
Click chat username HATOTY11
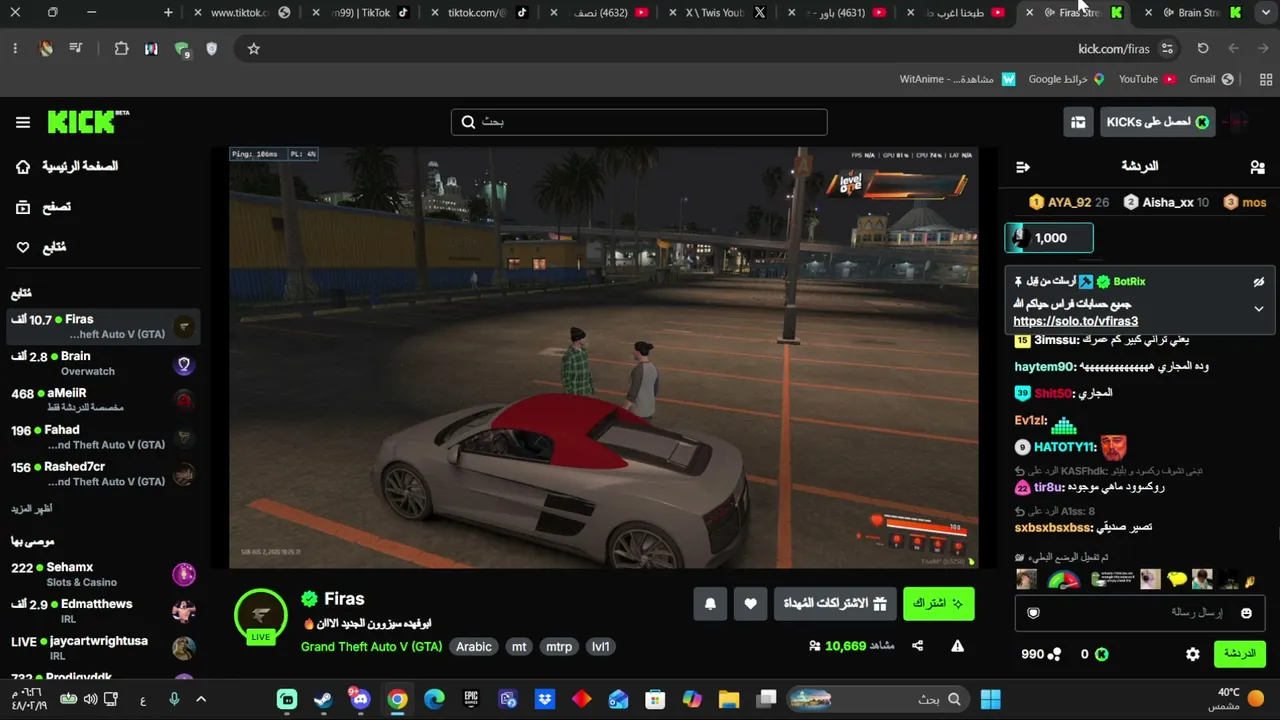pos(1065,447)
